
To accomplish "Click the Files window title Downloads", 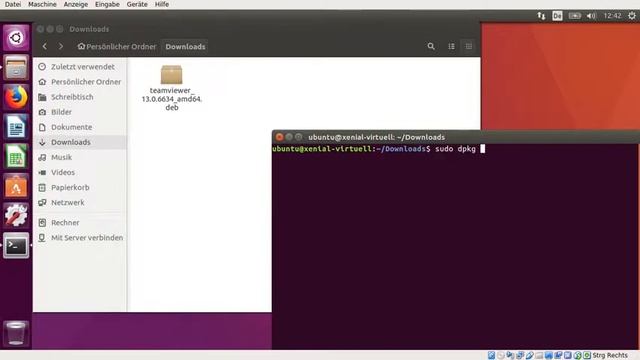I will tap(89, 29).
